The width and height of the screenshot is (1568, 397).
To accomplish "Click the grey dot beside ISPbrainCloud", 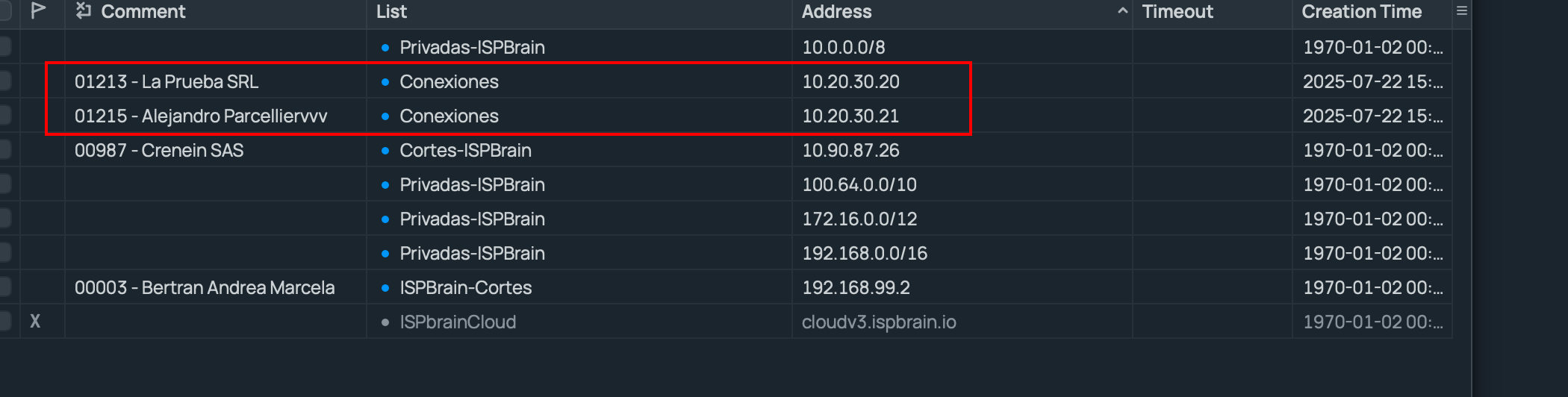I will click(385, 322).
